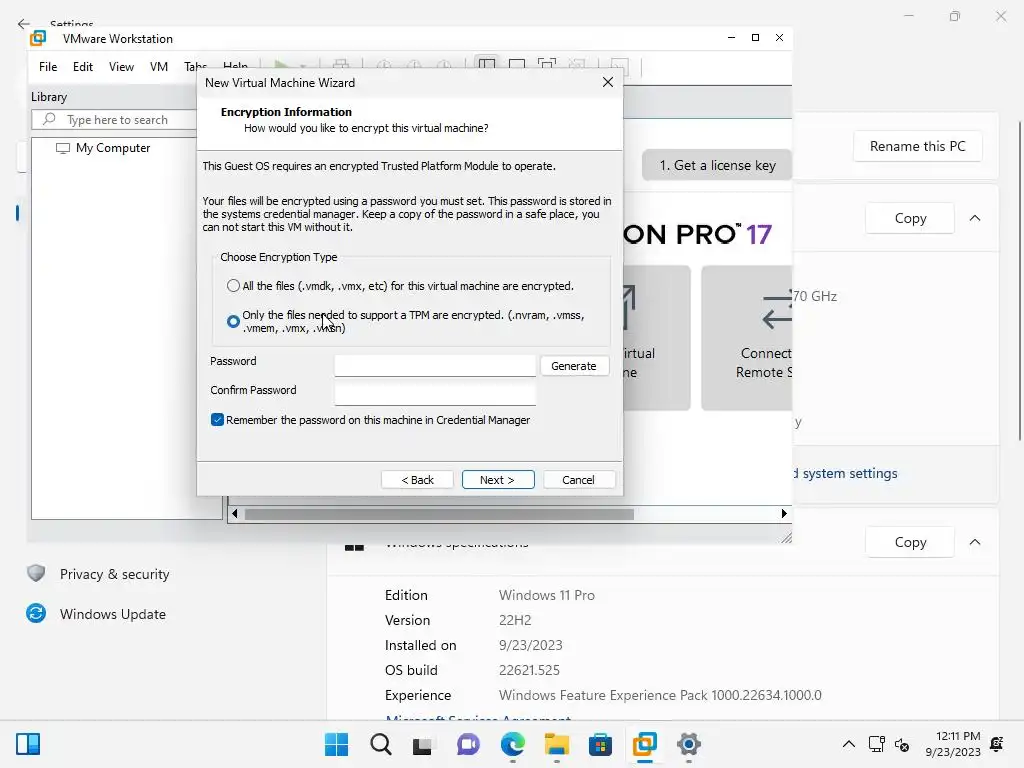Viewport: 1024px width, 768px height.
Task: Open Microsoft Store from the taskbar
Action: 600,744
